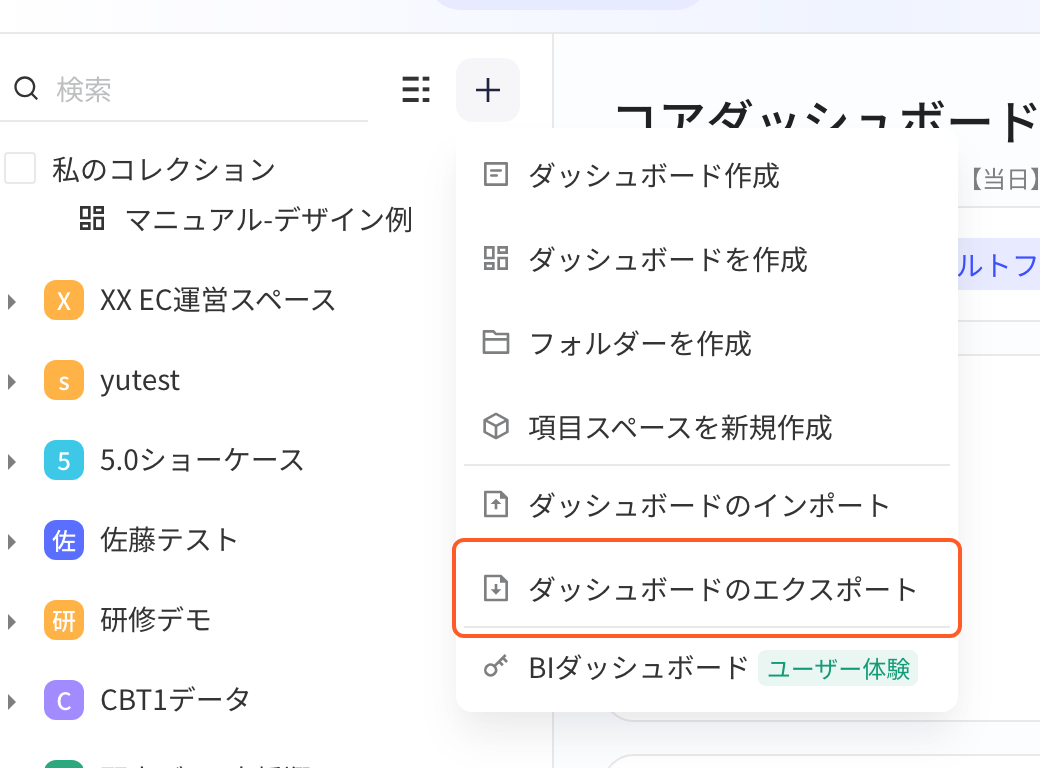Open XX EC運営スペース
The height and width of the screenshot is (768, 1040).
coord(218,300)
